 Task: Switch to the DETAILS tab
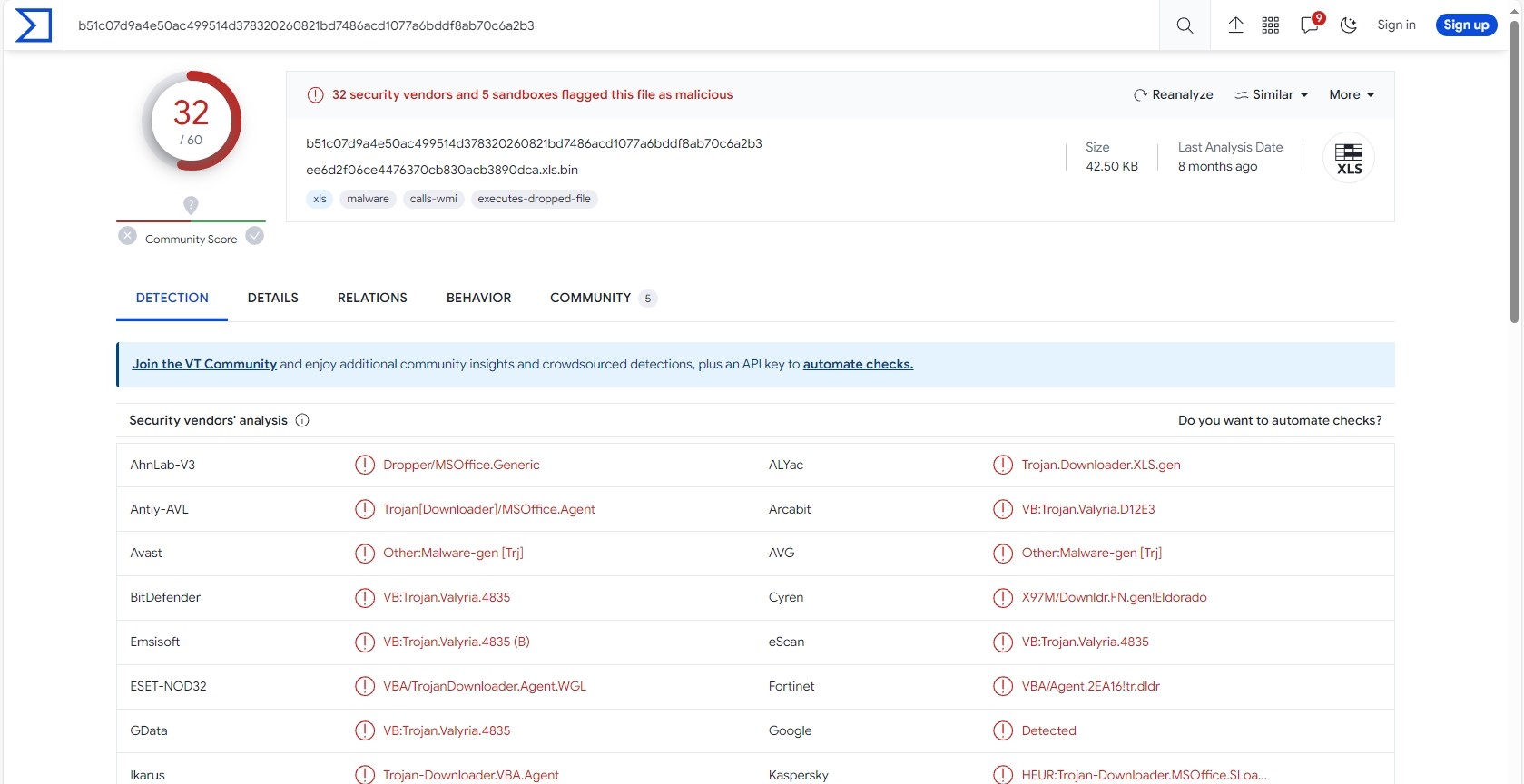click(x=273, y=298)
